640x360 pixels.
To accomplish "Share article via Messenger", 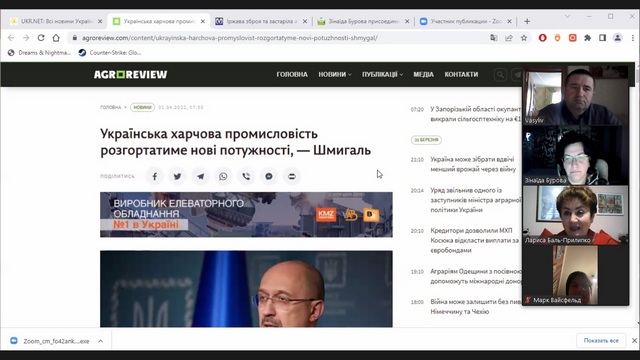I will (269, 176).
